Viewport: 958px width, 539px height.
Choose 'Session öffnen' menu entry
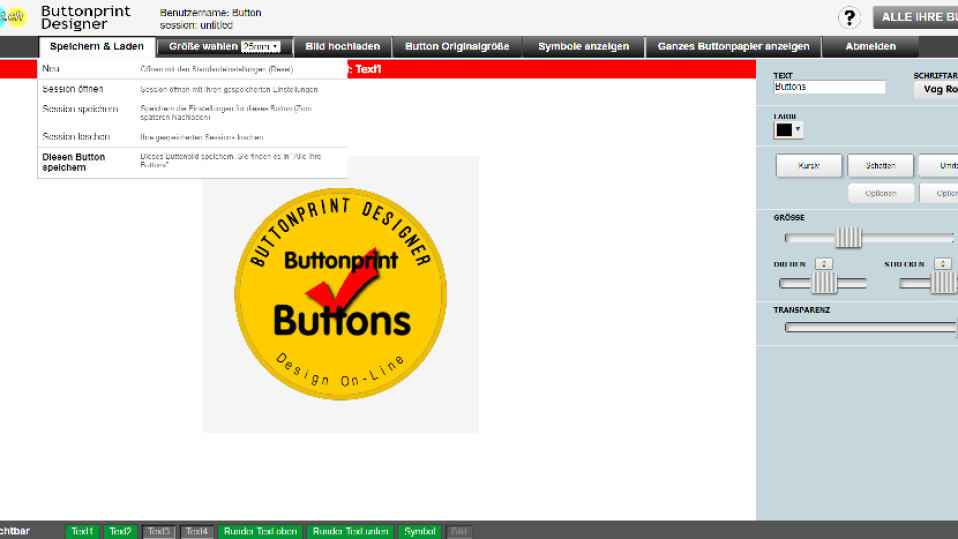point(73,89)
